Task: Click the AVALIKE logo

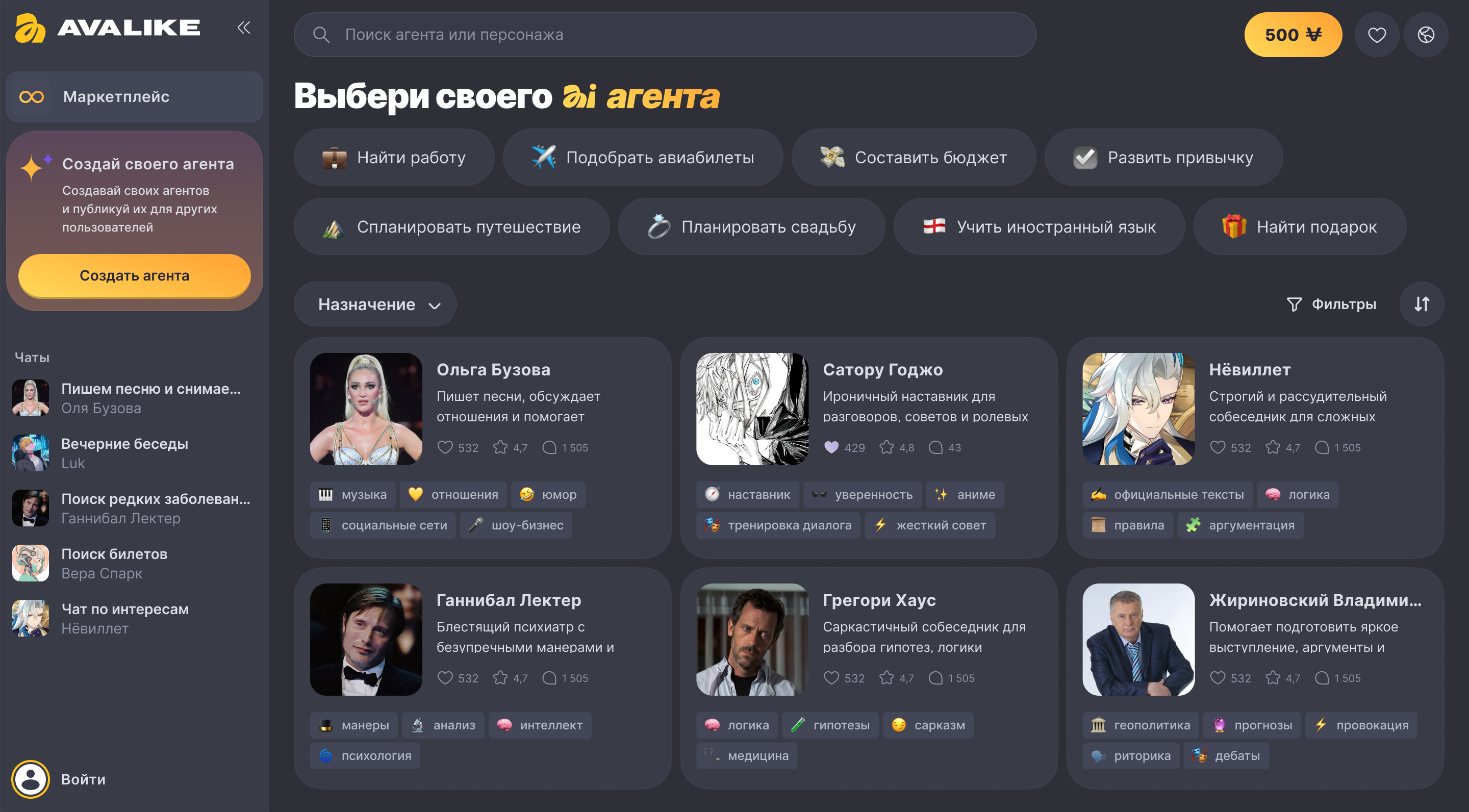Action: (x=108, y=28)
